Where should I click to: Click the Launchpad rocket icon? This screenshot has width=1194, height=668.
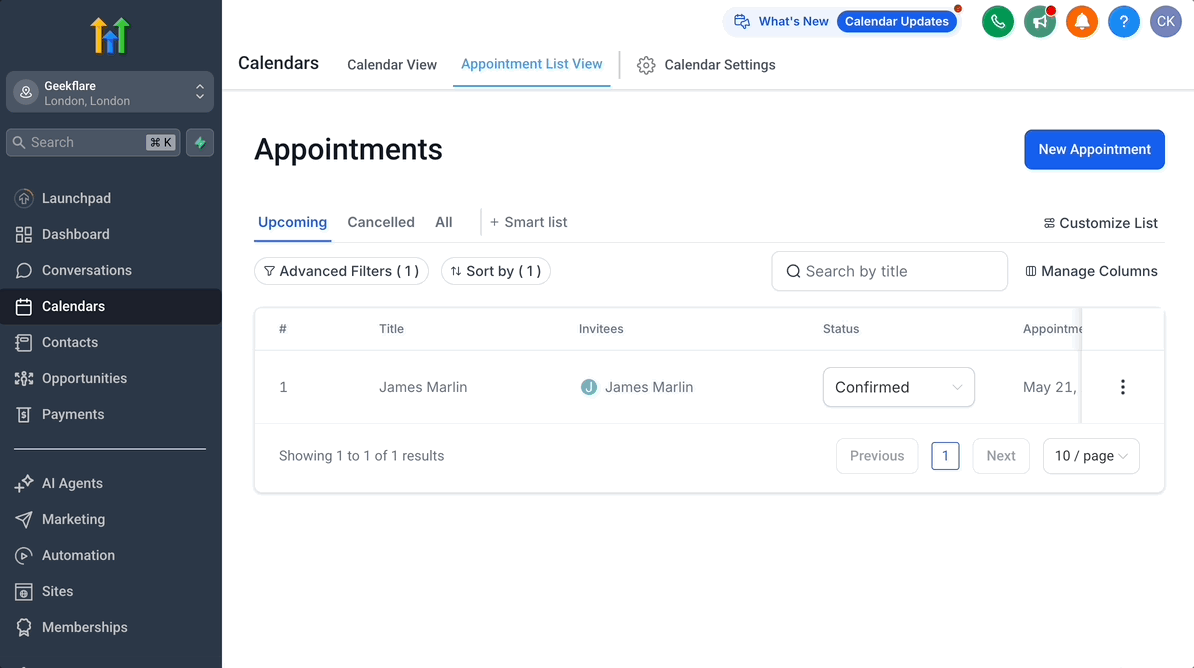point(24,198)
